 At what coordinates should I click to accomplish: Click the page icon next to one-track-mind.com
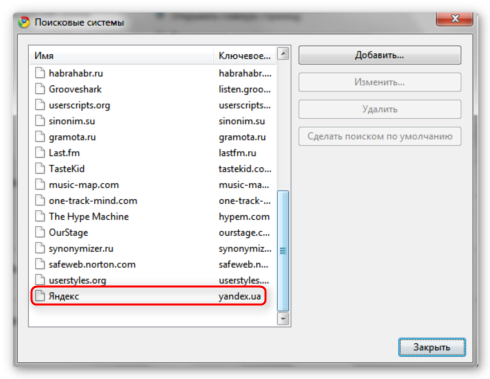[40, 200]
